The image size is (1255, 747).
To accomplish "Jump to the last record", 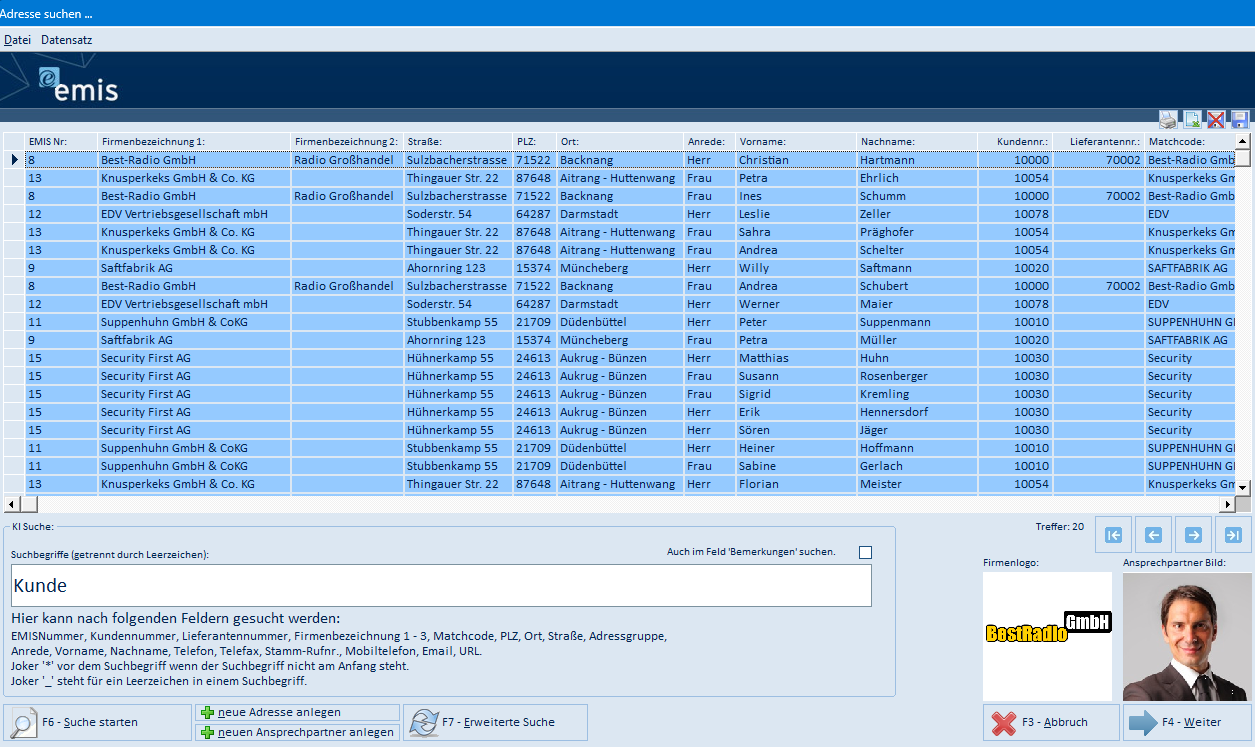I will [1233, 535].
